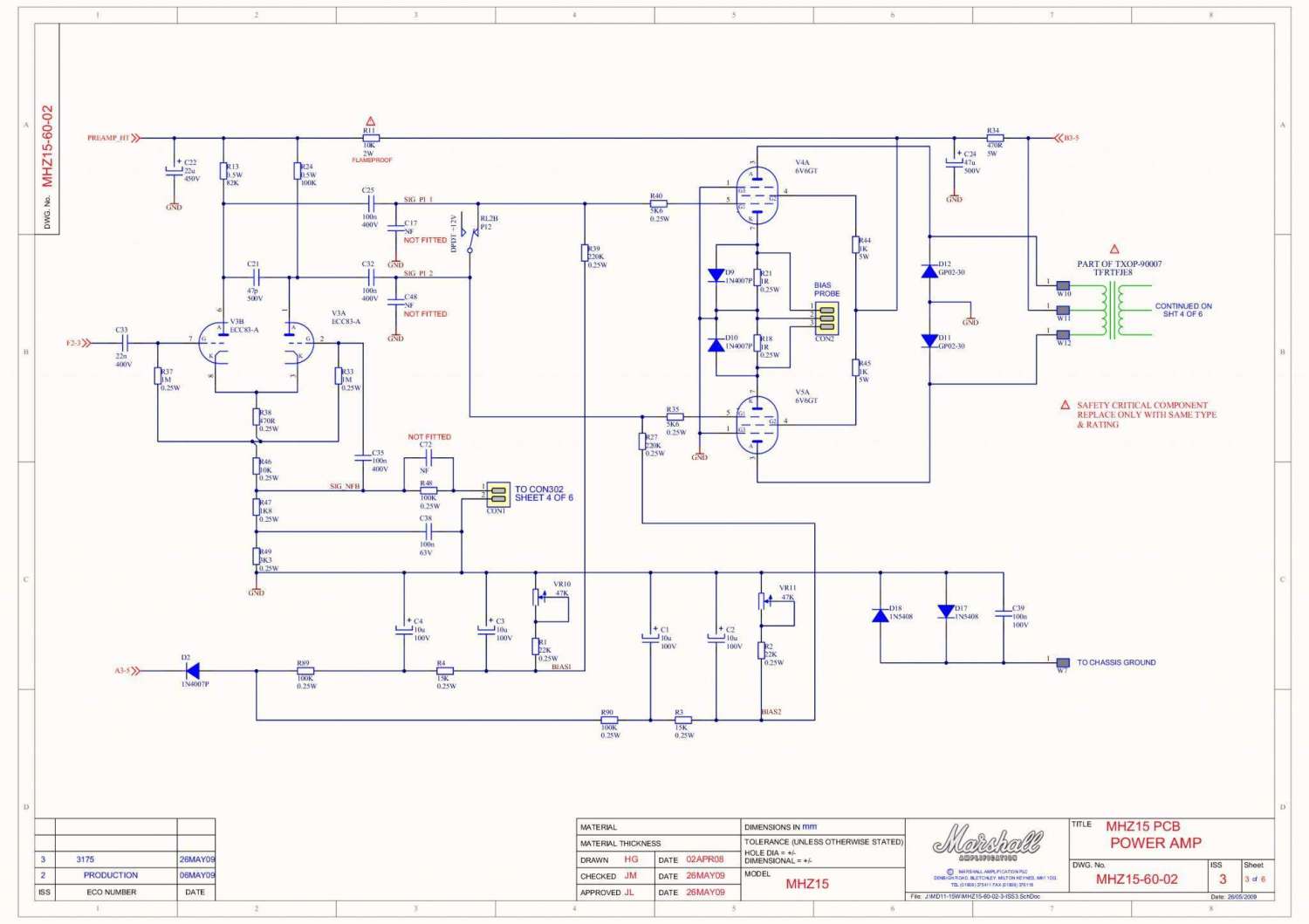
Task: Click the 'SIG_PI_2' net label
Action: point(418,273)
